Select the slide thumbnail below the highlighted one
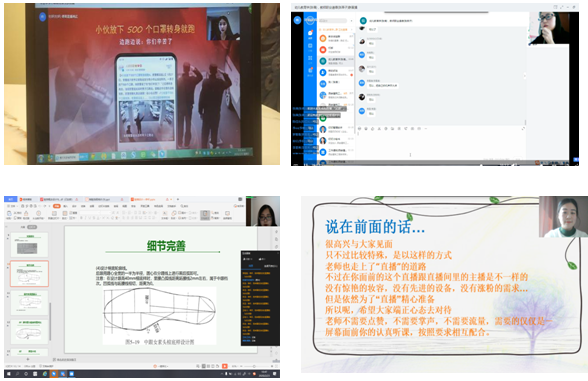Image resolution: width=588 pixels, height=381 pixels. tap(30, 303)
